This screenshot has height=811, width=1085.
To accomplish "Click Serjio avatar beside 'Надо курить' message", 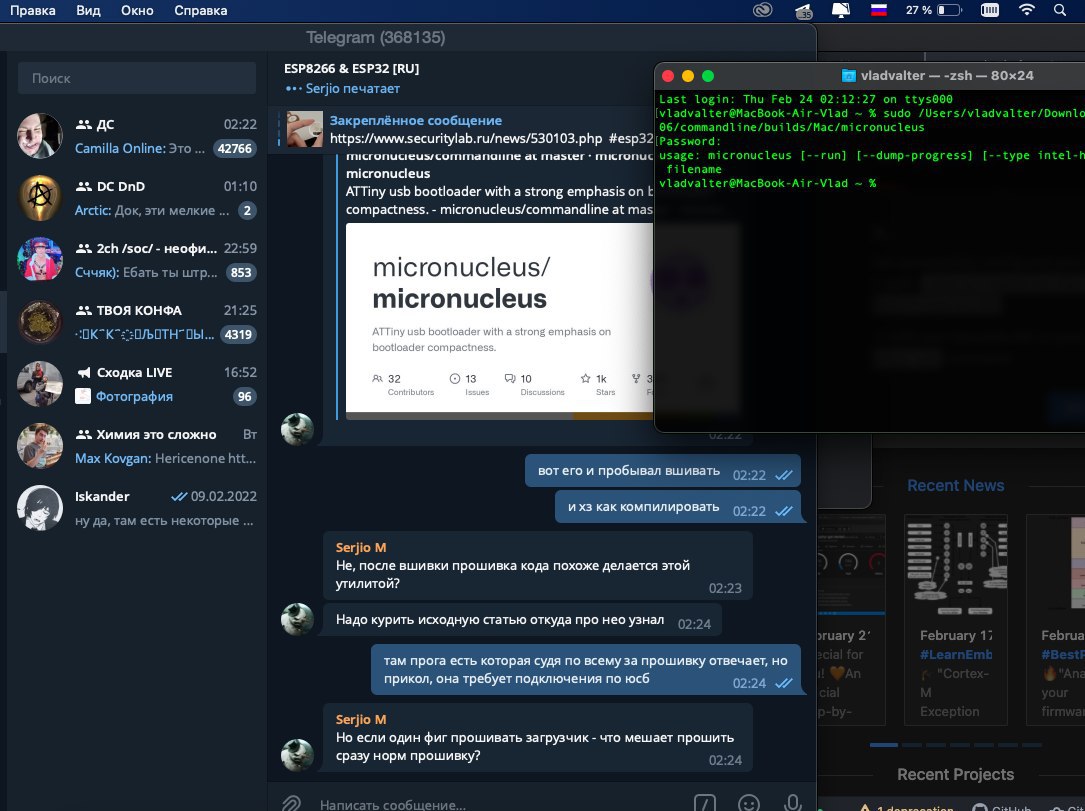I will [x=298, y=619].
